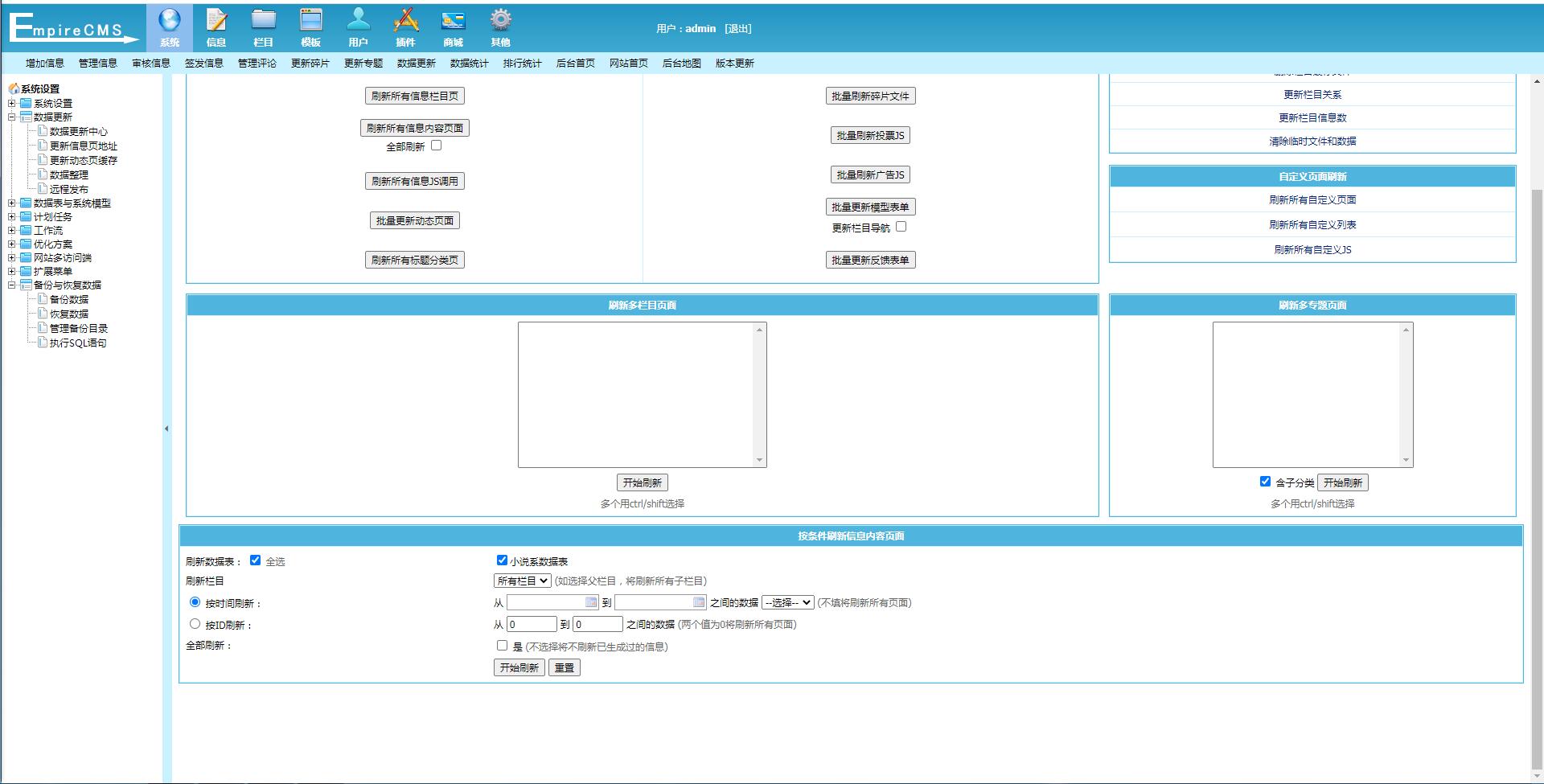Open the 用户 user icon

tap(358, 20)
